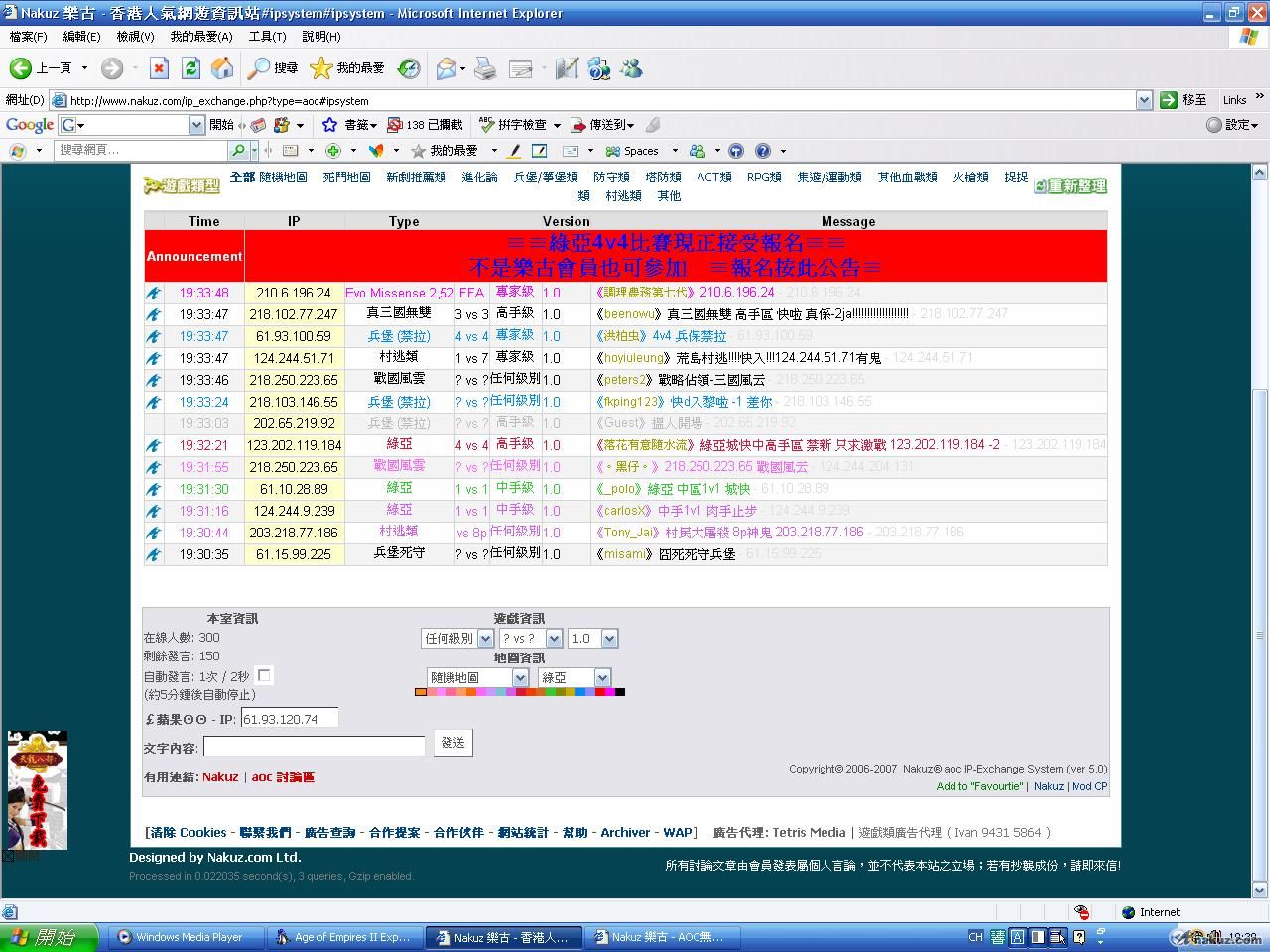Expand the 任何級別 skill level dropdown
The width and height of the screenshot is (1270, 952).
485,639
